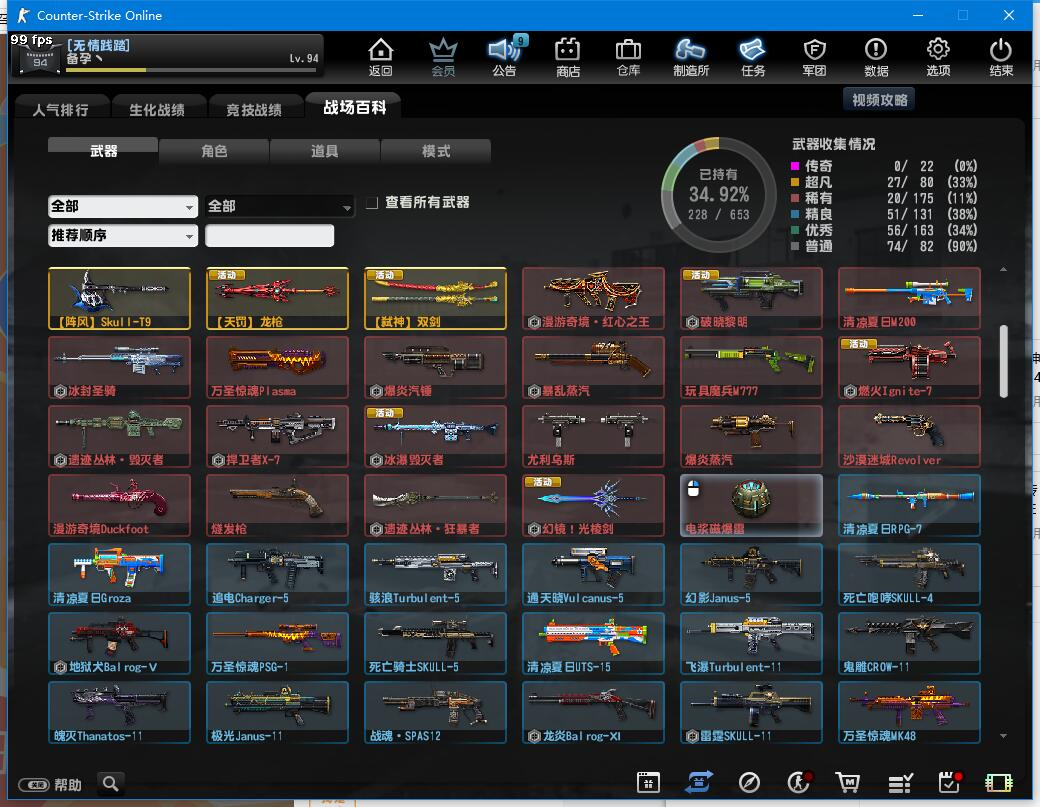This screenshot has width=1040, height=807.
Task: Select the 道具 sub-tab
Action: pos(324,151)
